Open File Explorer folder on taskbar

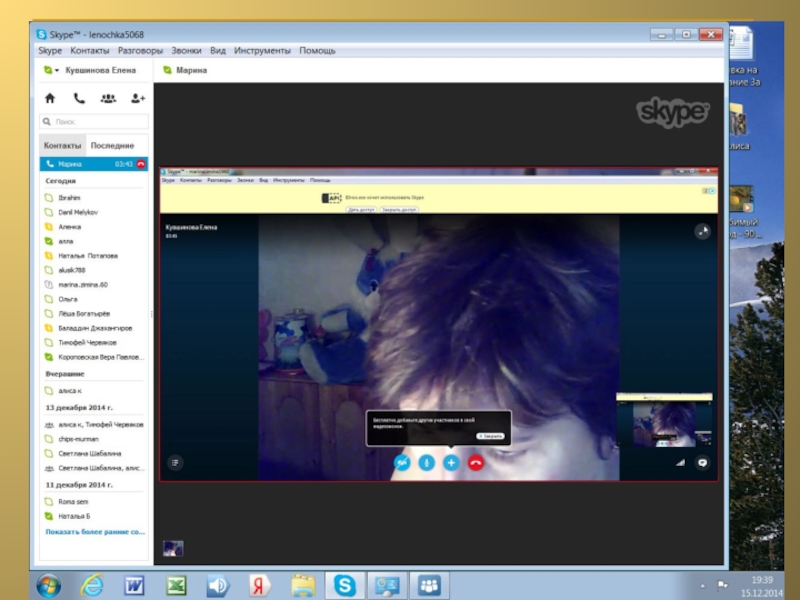(x=303, y=586)
